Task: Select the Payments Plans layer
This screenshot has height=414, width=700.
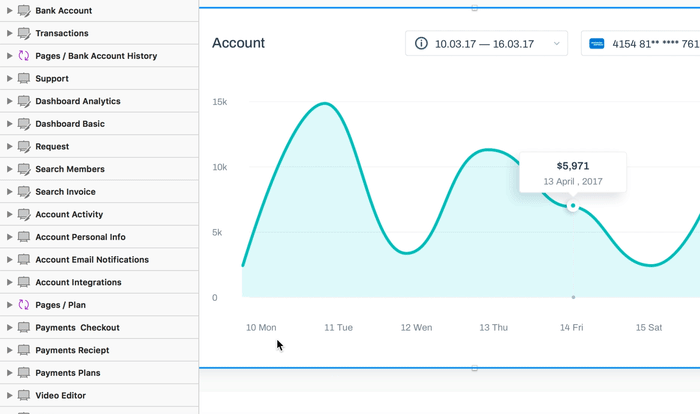Action: (x=99, y=373)
